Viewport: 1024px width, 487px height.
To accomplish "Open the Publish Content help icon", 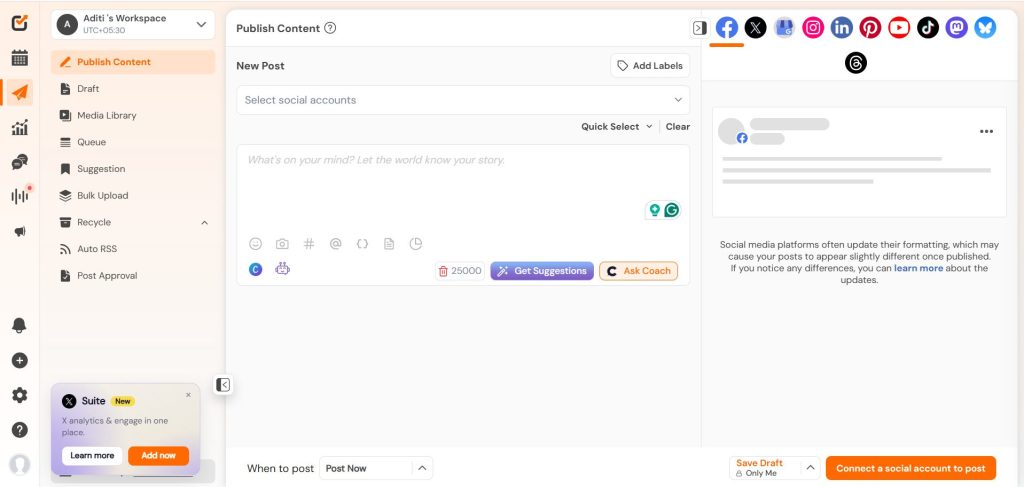I will (330, 28).
